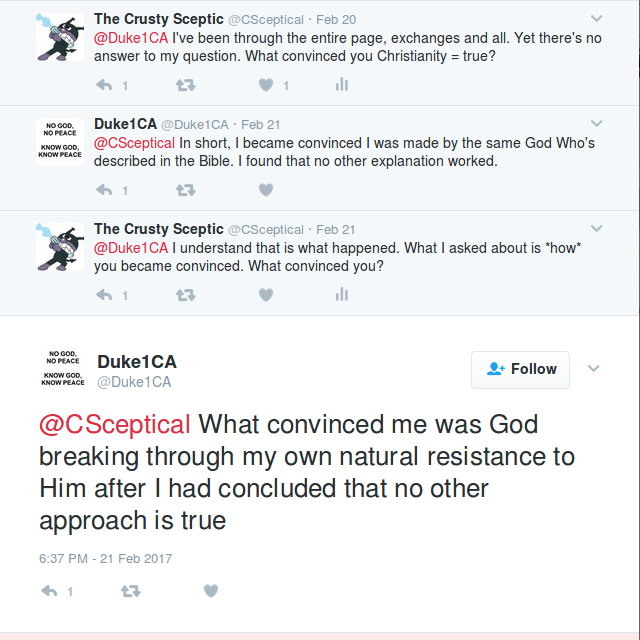The width and height of the screenshot is (640, 640).
Task: Open analytics of the 'What convinced you?' tweet
Action: click(342, 294)
